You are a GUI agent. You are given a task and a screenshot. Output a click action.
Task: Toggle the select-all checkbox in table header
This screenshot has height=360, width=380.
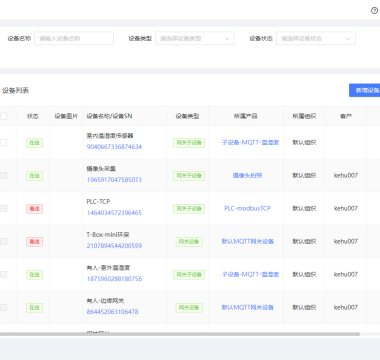pyautogui.click(x=3, y=116)
